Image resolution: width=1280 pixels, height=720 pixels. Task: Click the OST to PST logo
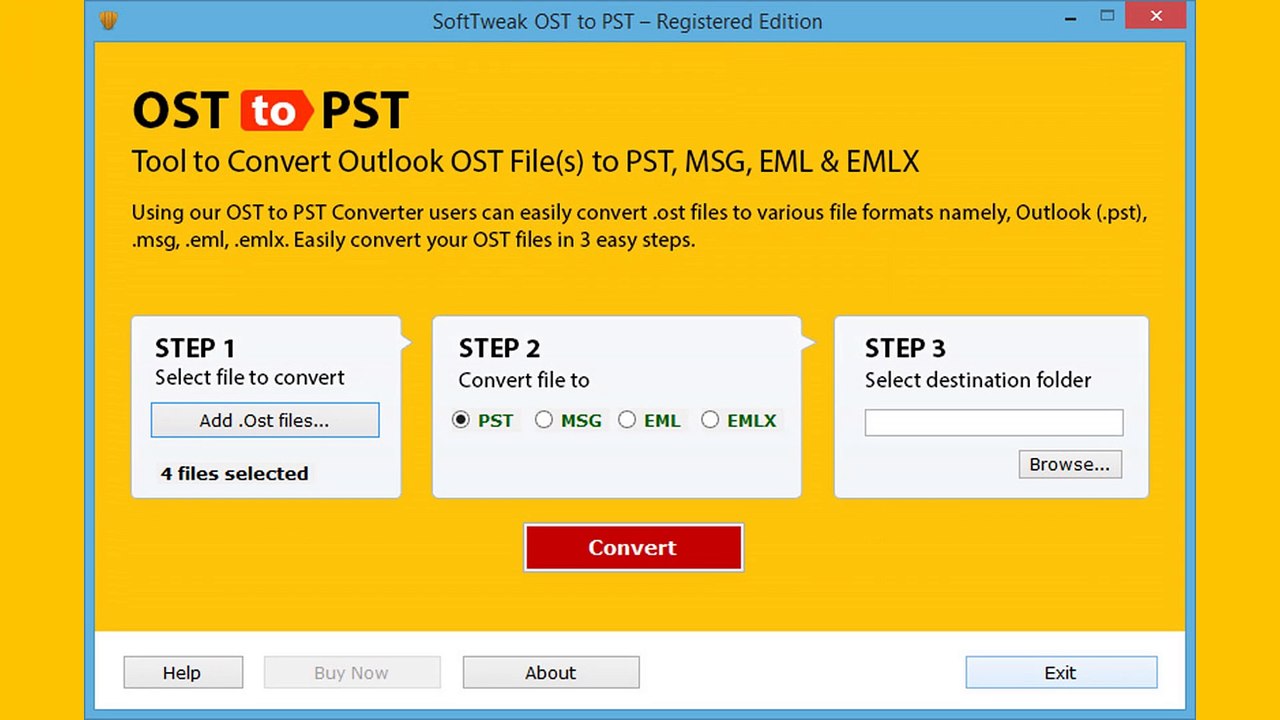[271, 110]
